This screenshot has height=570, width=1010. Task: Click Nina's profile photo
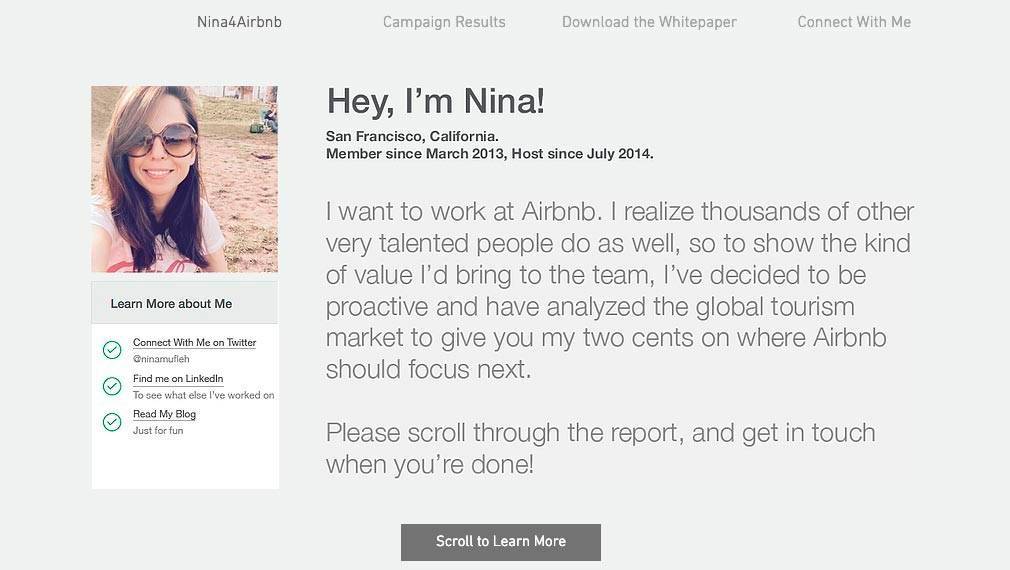click(x=185, y=179)
